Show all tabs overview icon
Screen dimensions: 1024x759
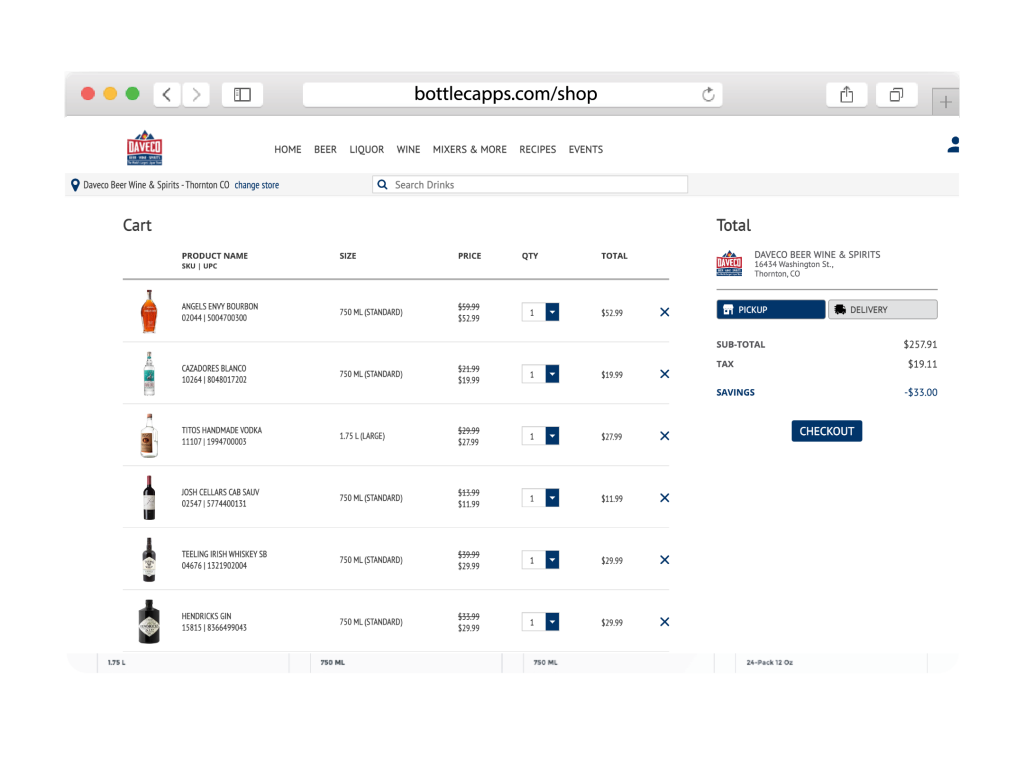pos(897,95)
